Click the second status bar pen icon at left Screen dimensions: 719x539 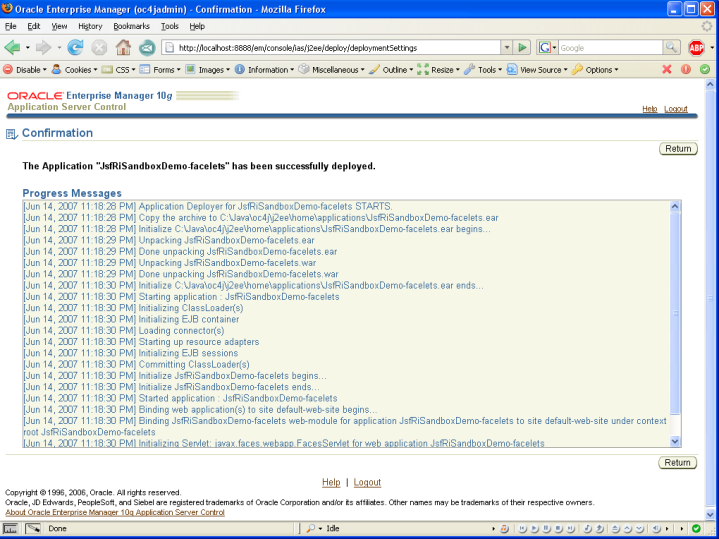(33, 528)
